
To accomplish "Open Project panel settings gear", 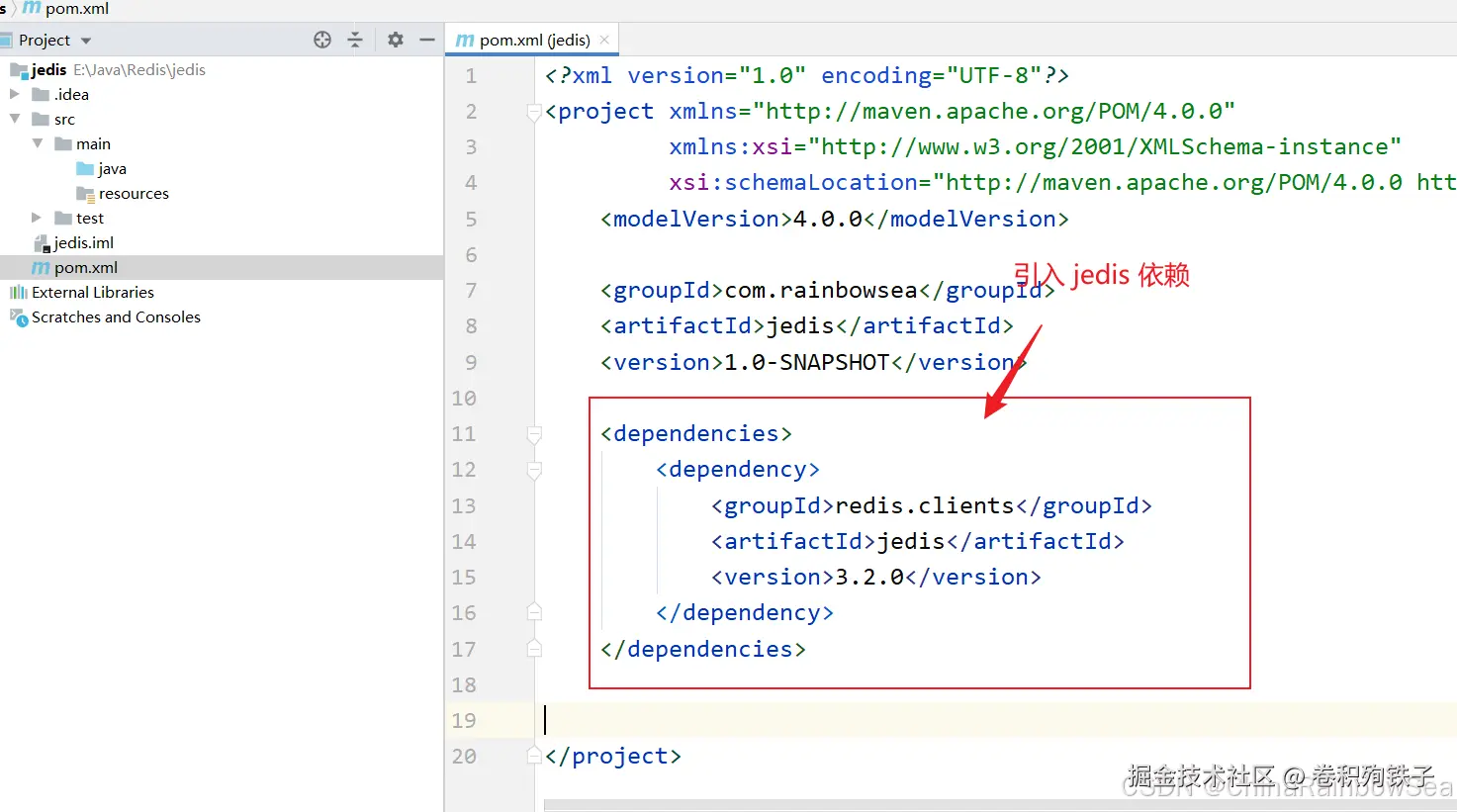I will pos(396,40).
